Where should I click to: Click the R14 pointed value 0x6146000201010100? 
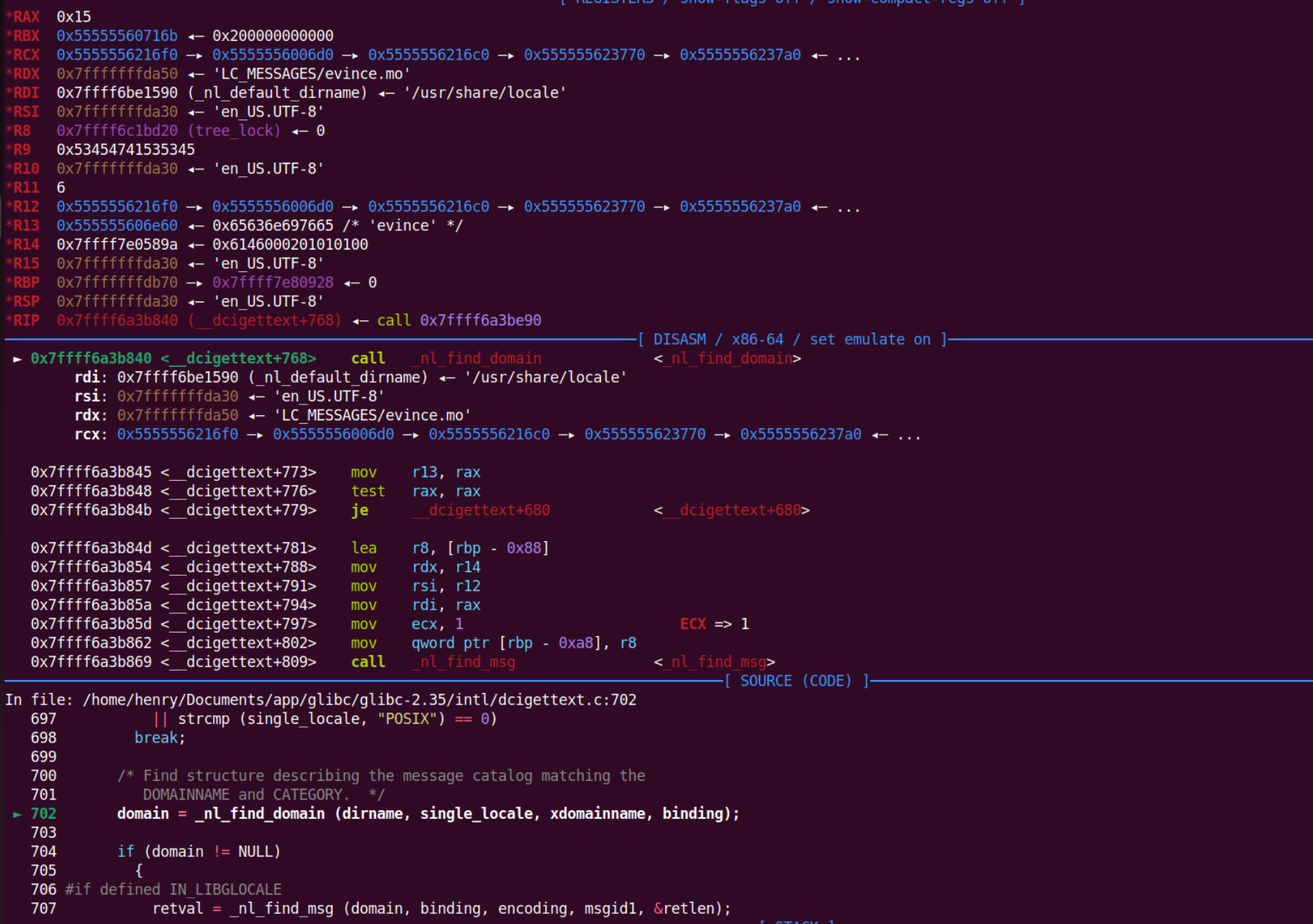pyautogui.click(x=289, y=245)
